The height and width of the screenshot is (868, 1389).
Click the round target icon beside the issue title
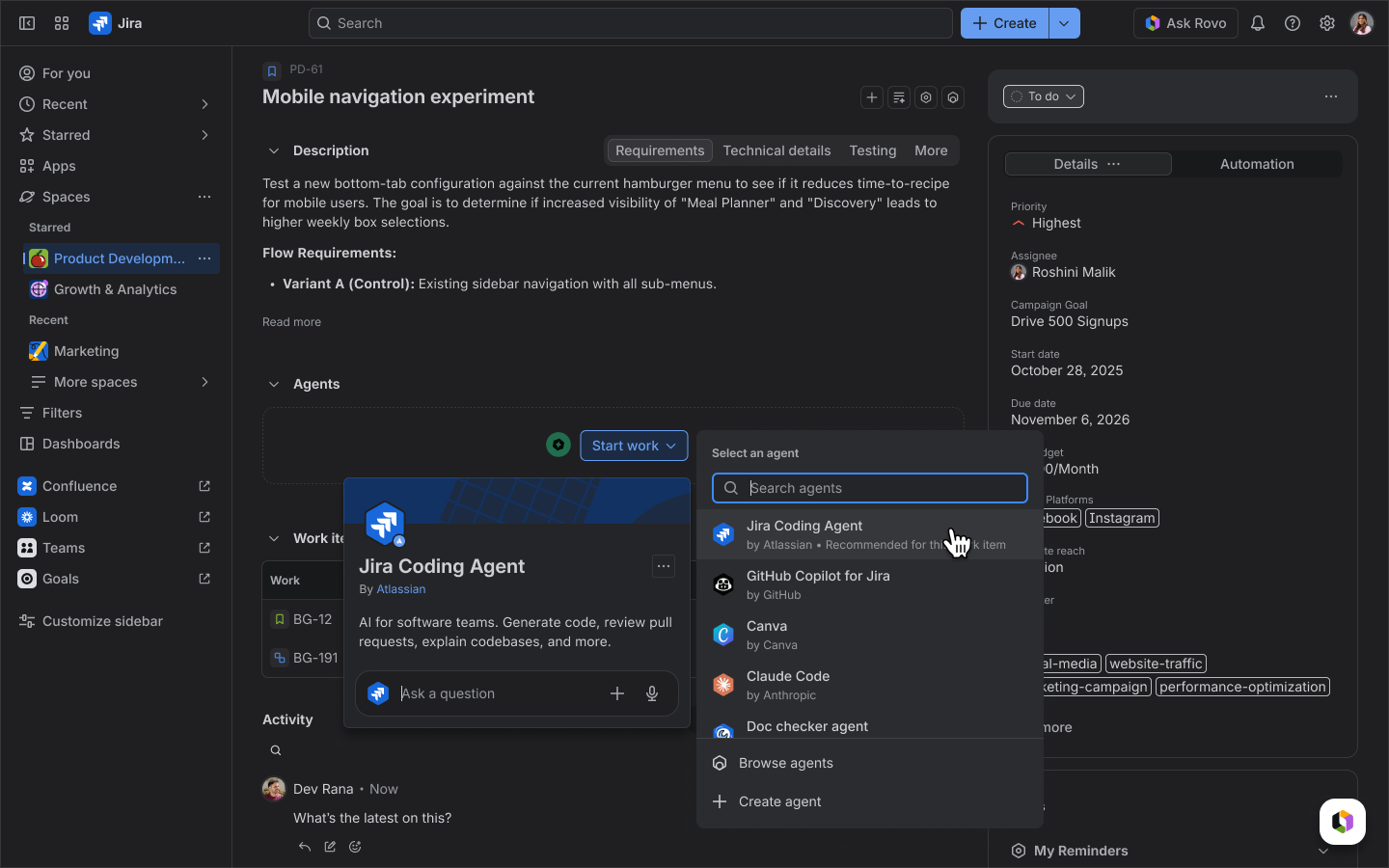coord(926,97)
